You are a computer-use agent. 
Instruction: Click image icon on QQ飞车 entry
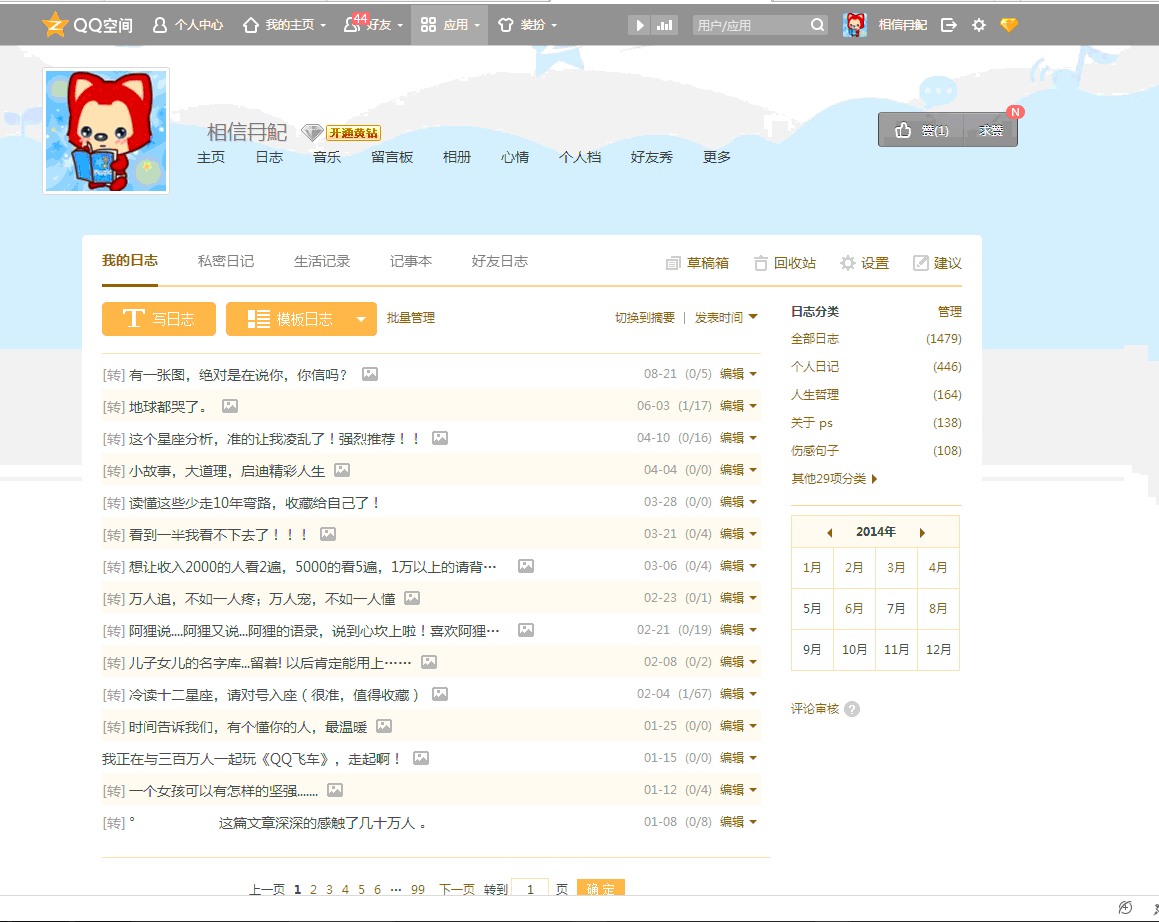click(x=421, y=758)
